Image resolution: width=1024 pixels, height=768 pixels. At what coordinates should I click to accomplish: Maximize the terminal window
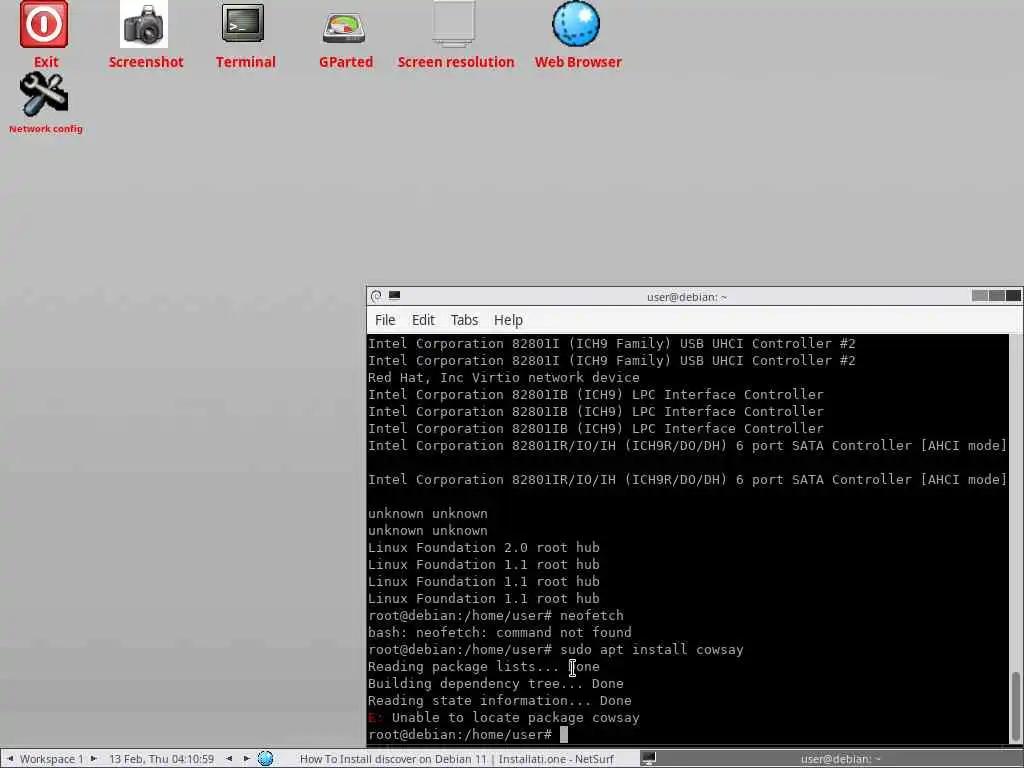[x=997, y=296]
